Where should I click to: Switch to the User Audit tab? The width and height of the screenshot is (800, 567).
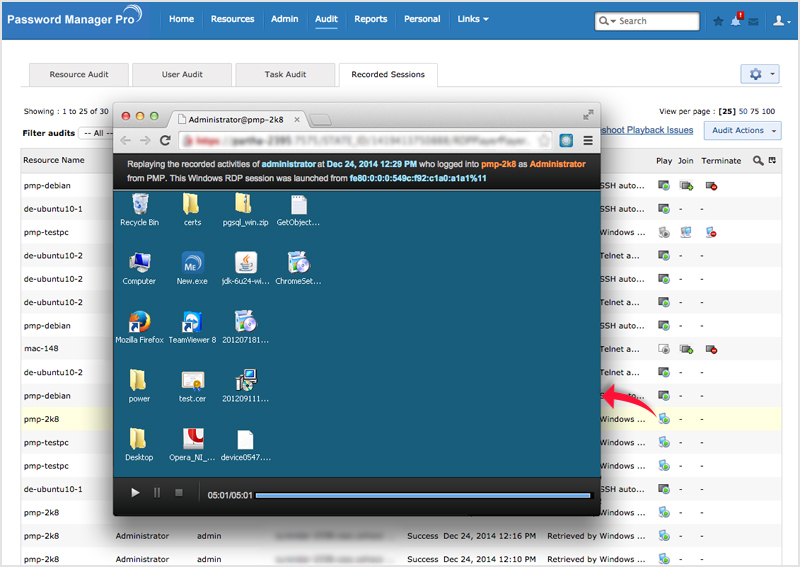point(182,75)
